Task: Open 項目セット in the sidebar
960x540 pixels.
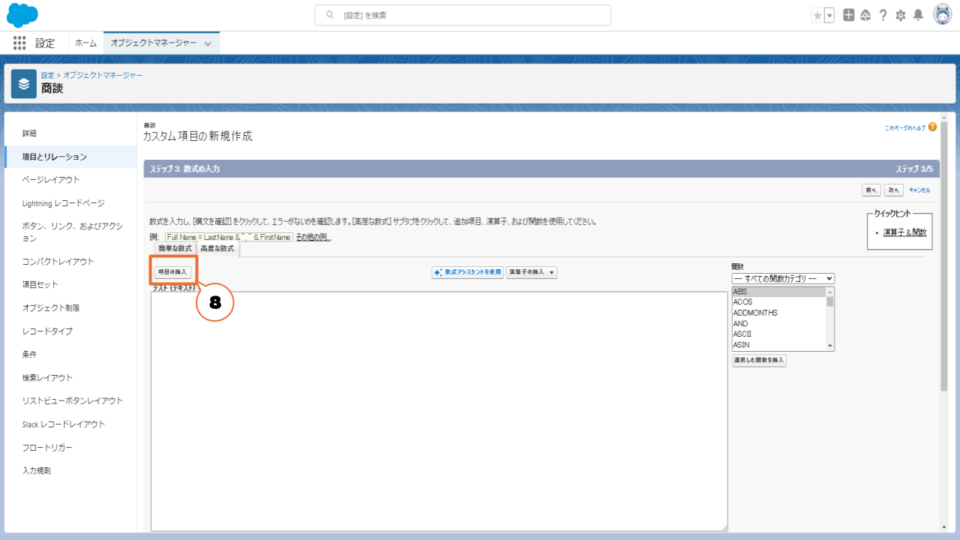Action: [x=40, y=284]
